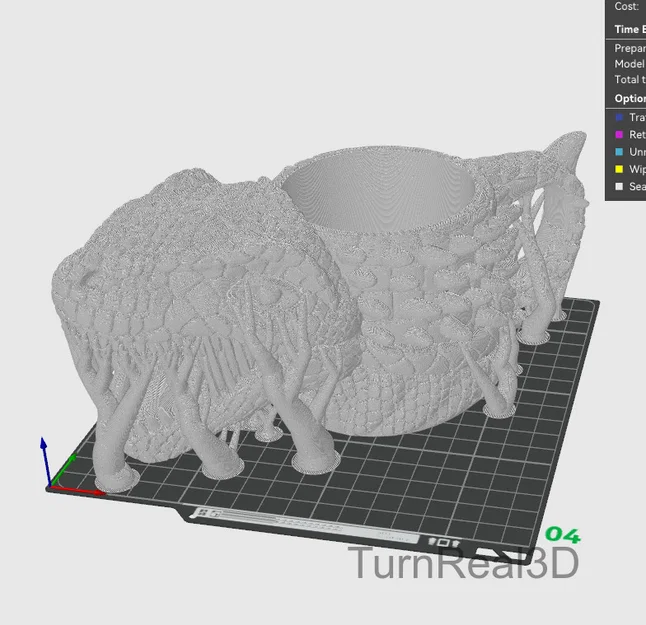Toggle the yellow Wipe color swatch
Viewport: 646px width, 625px height.
619,169
